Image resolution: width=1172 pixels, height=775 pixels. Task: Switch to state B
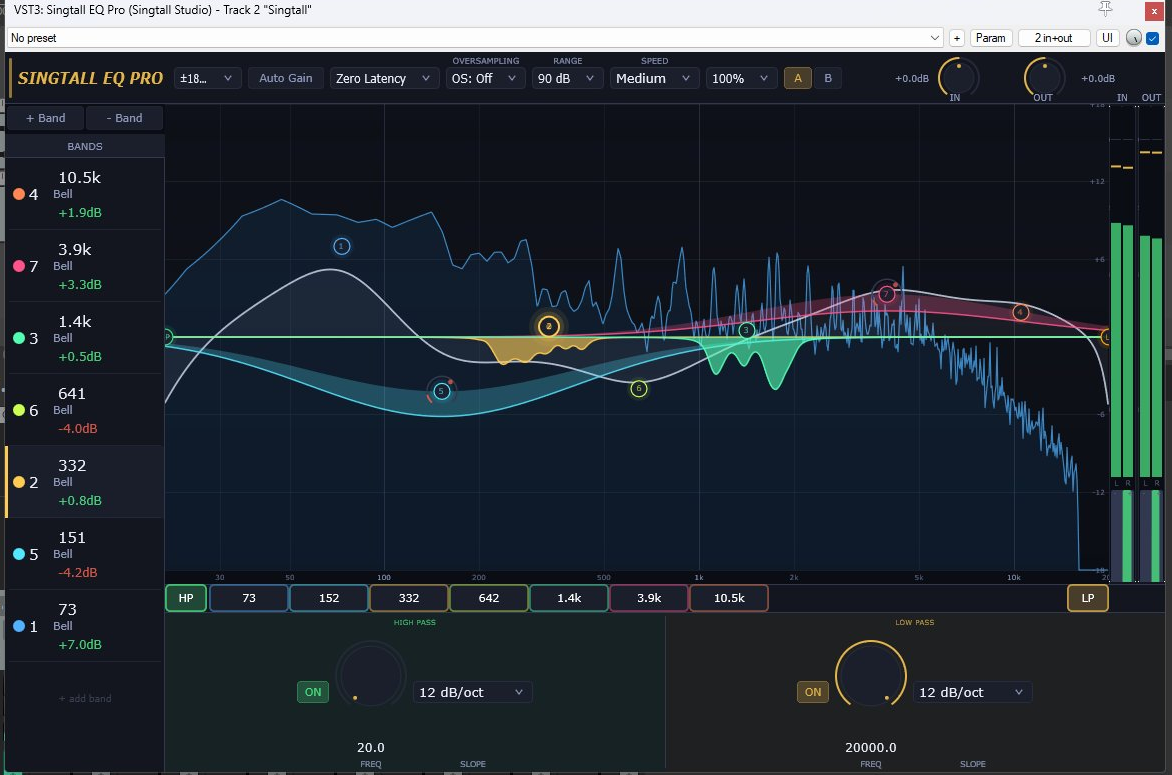point(827,78)
